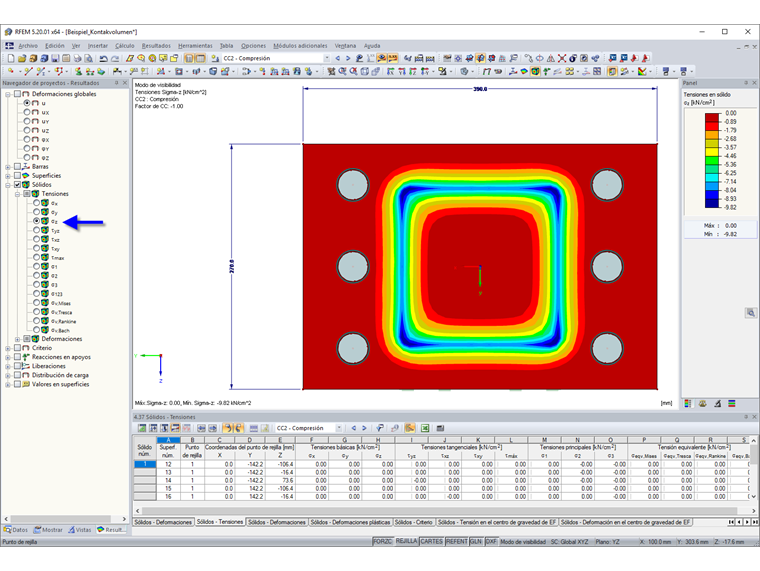Click the print preview icon
Screen dimensions: 760x571
click(88, 58)
